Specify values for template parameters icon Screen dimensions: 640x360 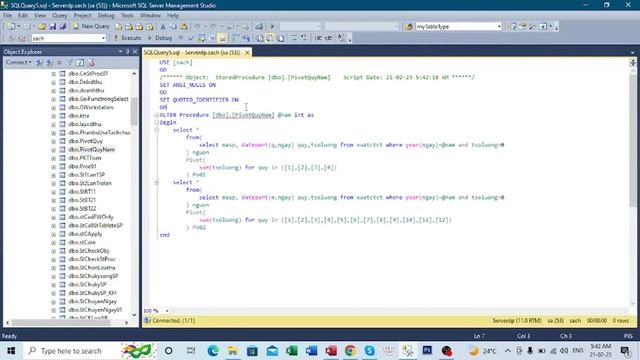[x=341, y=38]
